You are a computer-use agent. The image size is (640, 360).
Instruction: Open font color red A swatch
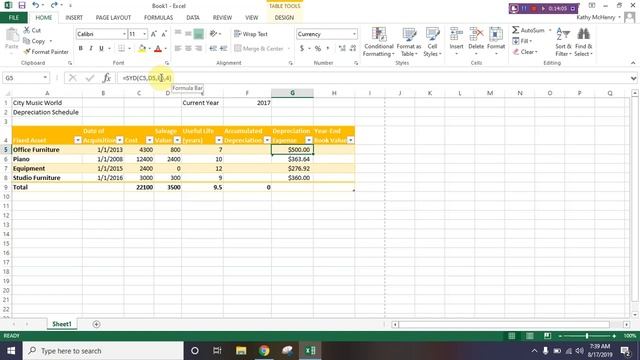158,49
